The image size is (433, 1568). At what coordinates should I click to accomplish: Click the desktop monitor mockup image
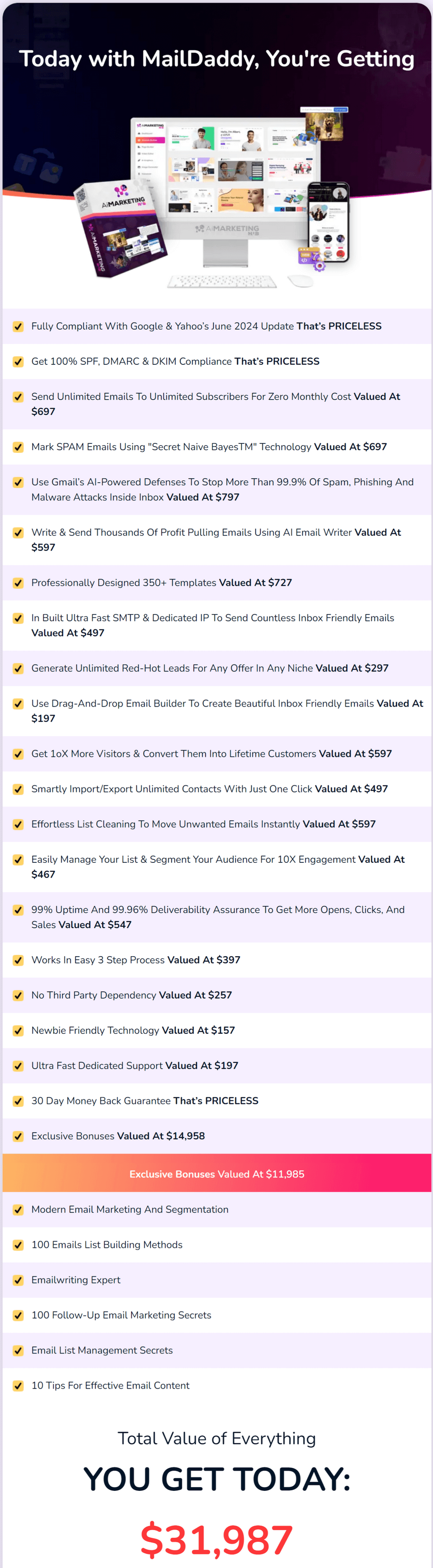[x=225, y=177]
